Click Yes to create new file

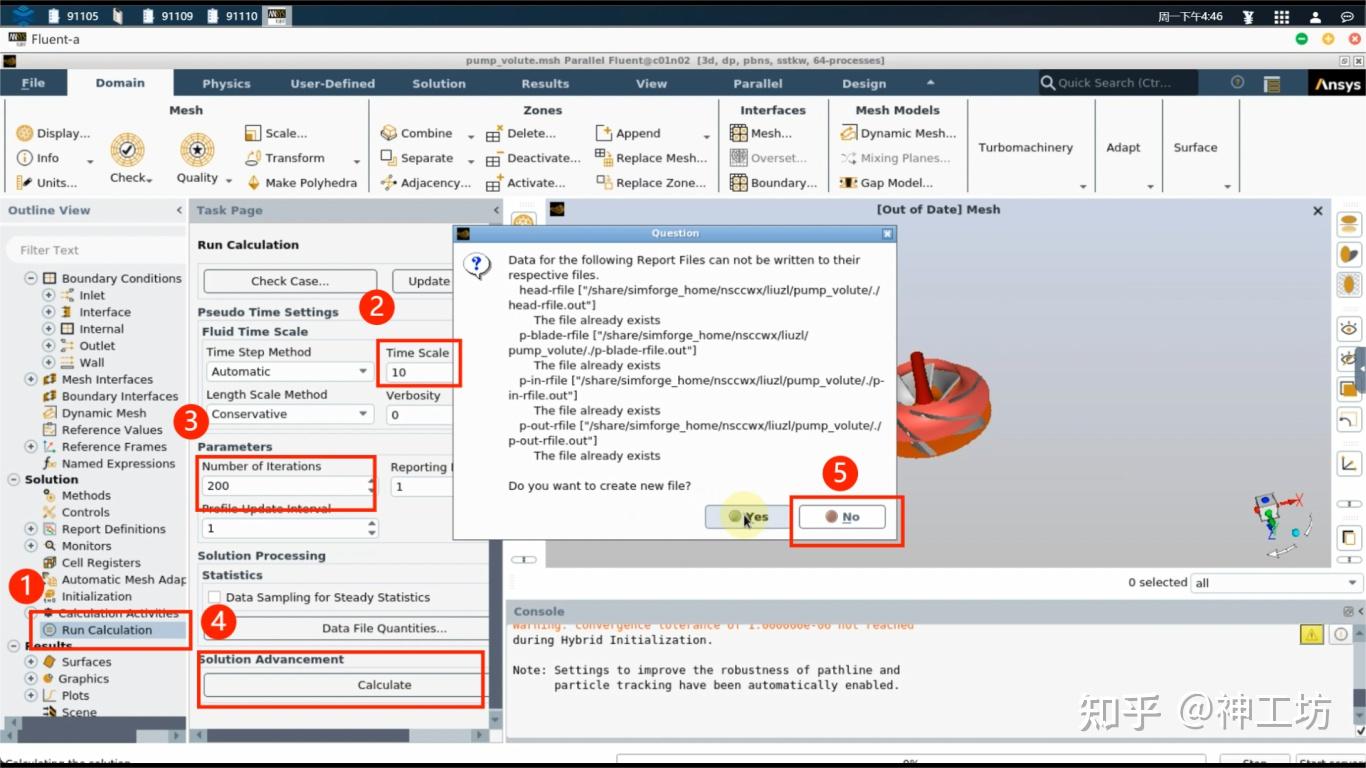point(748,517)
